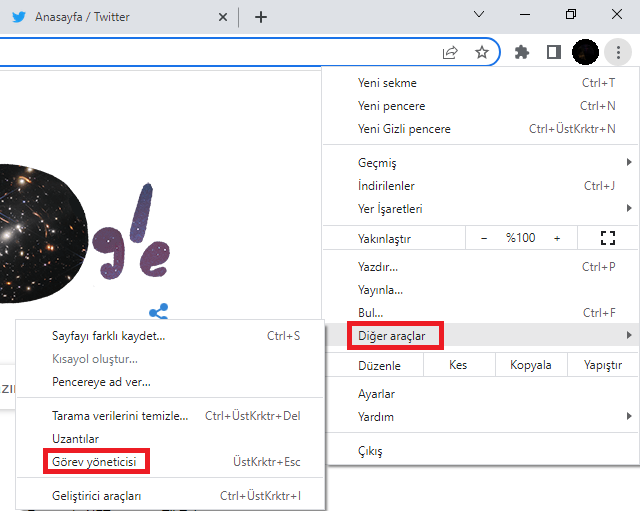The height and width of the screenshot is (511, 640).
Task: Expand the Geçmiş submenu
Action: point(480,162)
